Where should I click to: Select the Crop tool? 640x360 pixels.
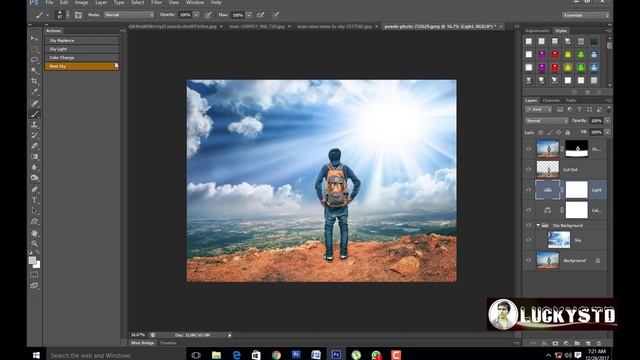click(34, 81)
